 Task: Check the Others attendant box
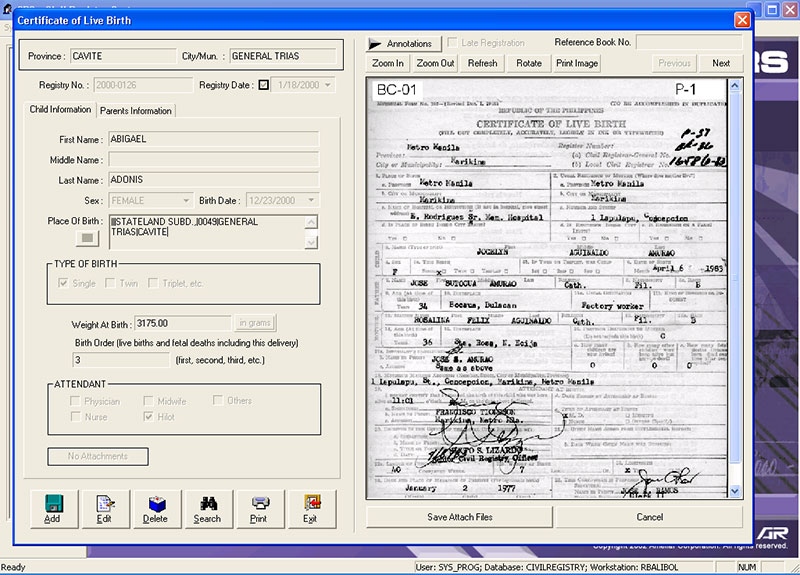(x=218, y=399)
